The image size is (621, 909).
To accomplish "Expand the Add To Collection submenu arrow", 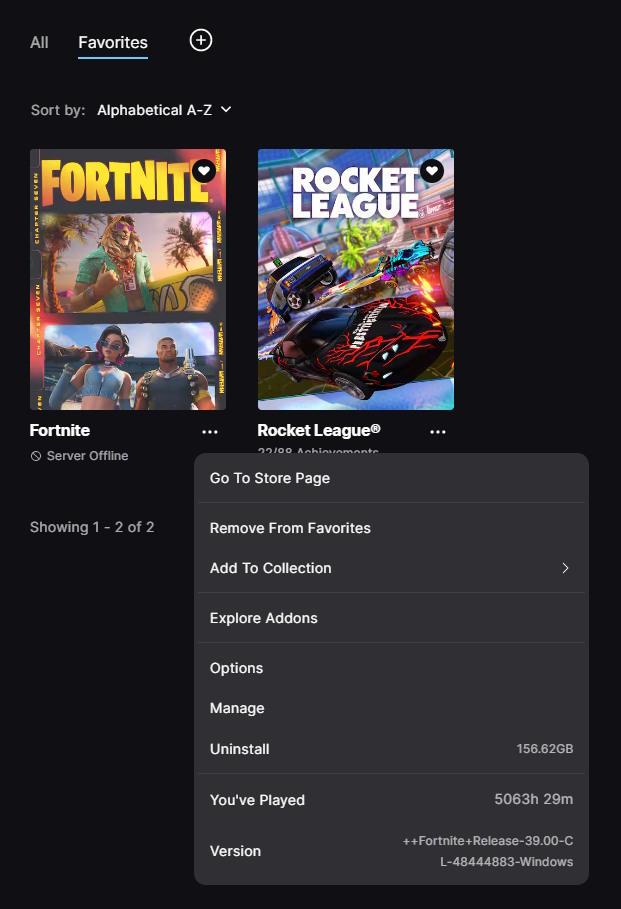I will (x=565, y=568).
